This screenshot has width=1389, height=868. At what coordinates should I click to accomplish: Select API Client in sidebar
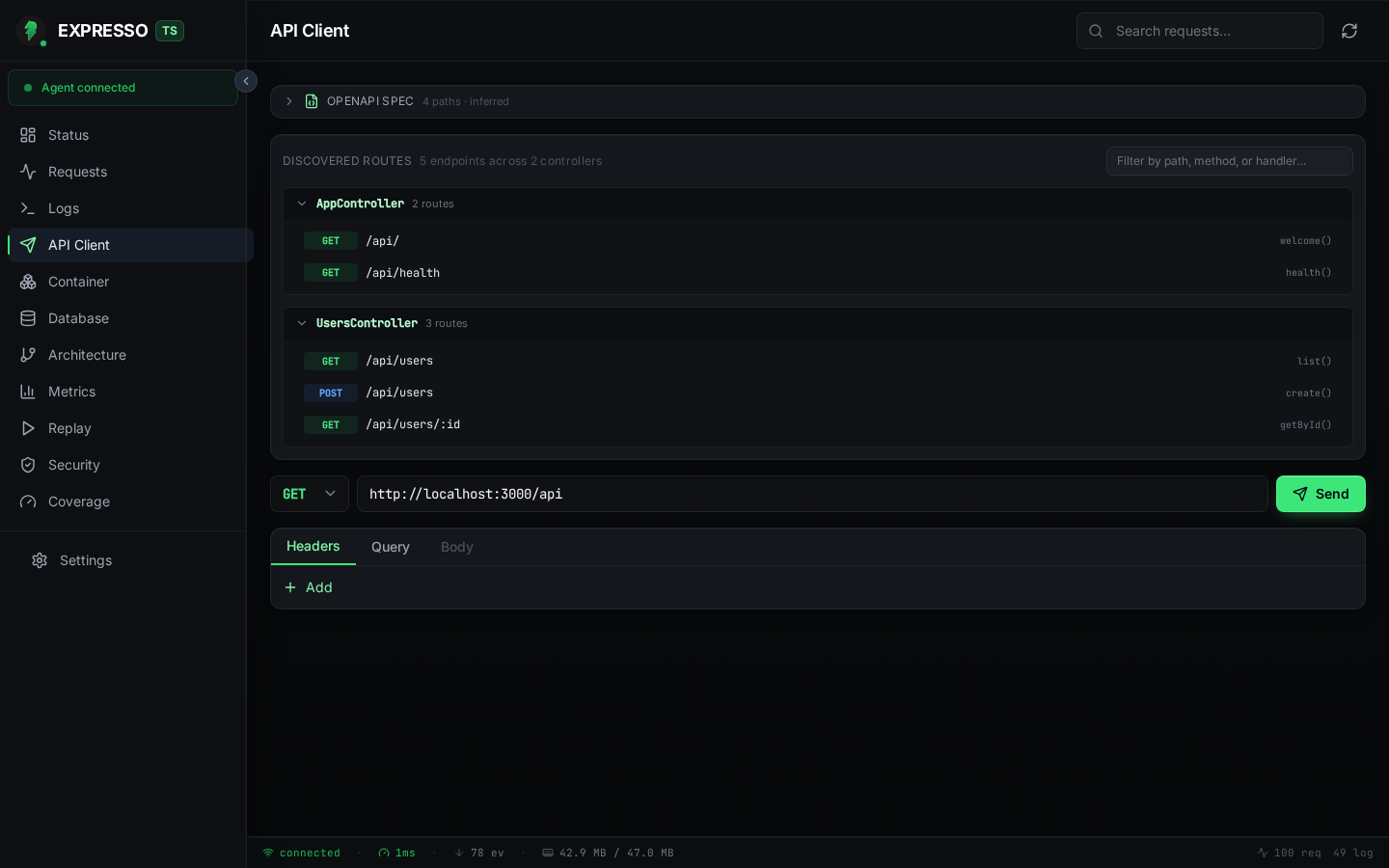130,245
